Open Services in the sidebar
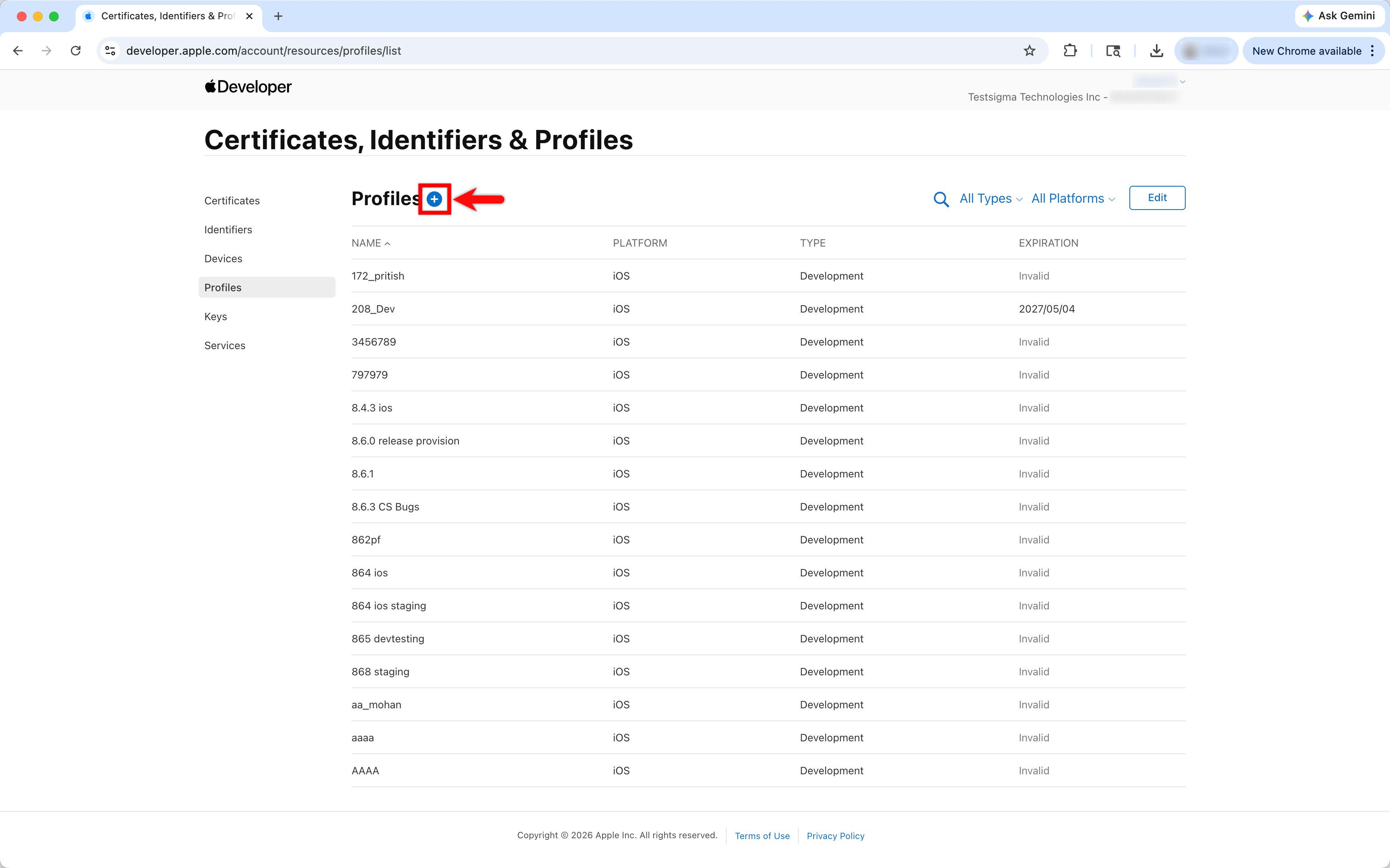 (x=225, y=346)
